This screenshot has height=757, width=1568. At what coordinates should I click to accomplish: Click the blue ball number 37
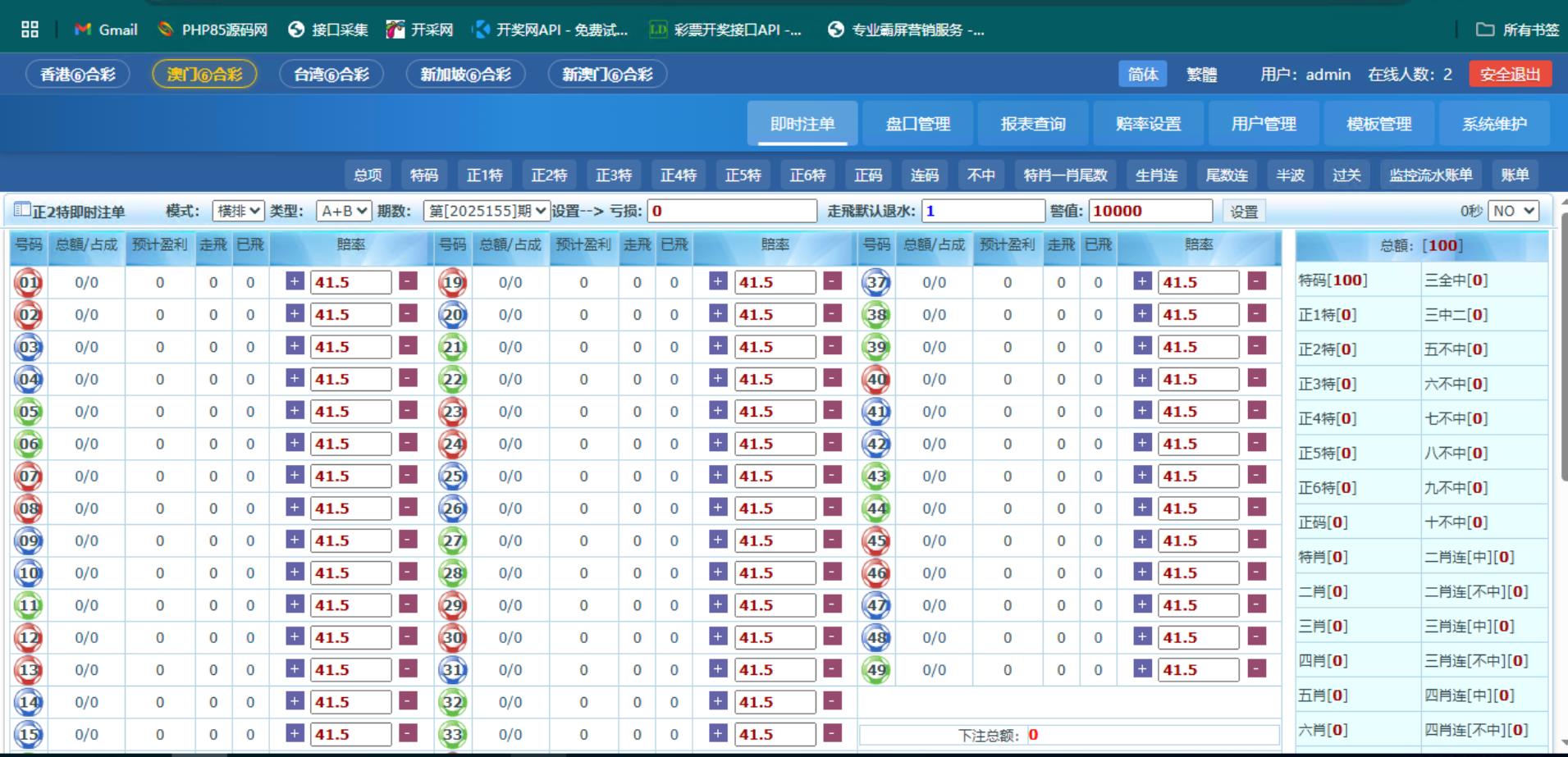pyautogui.click(x=876, y=283)
